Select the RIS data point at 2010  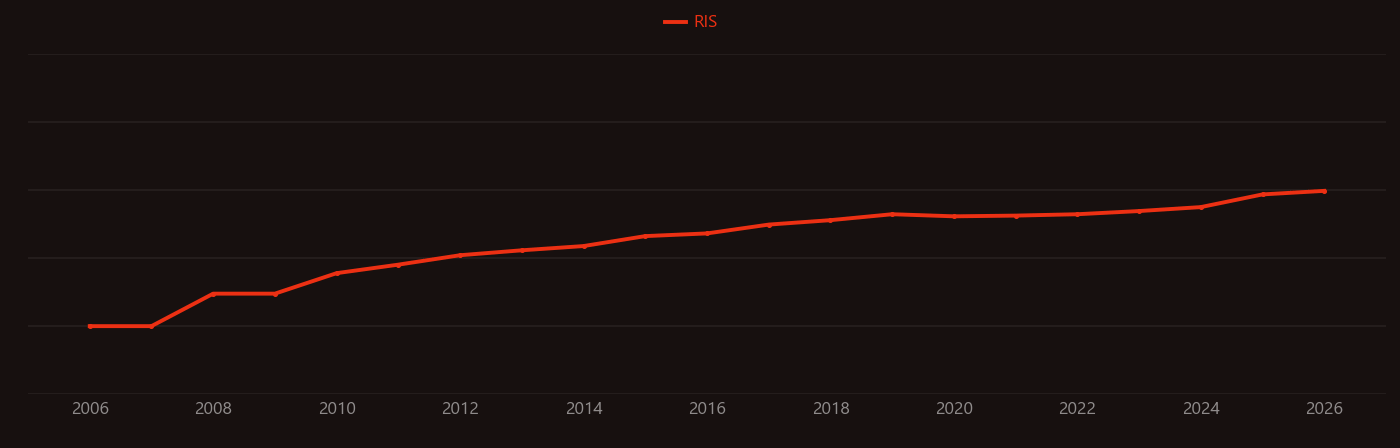(337, 273)
